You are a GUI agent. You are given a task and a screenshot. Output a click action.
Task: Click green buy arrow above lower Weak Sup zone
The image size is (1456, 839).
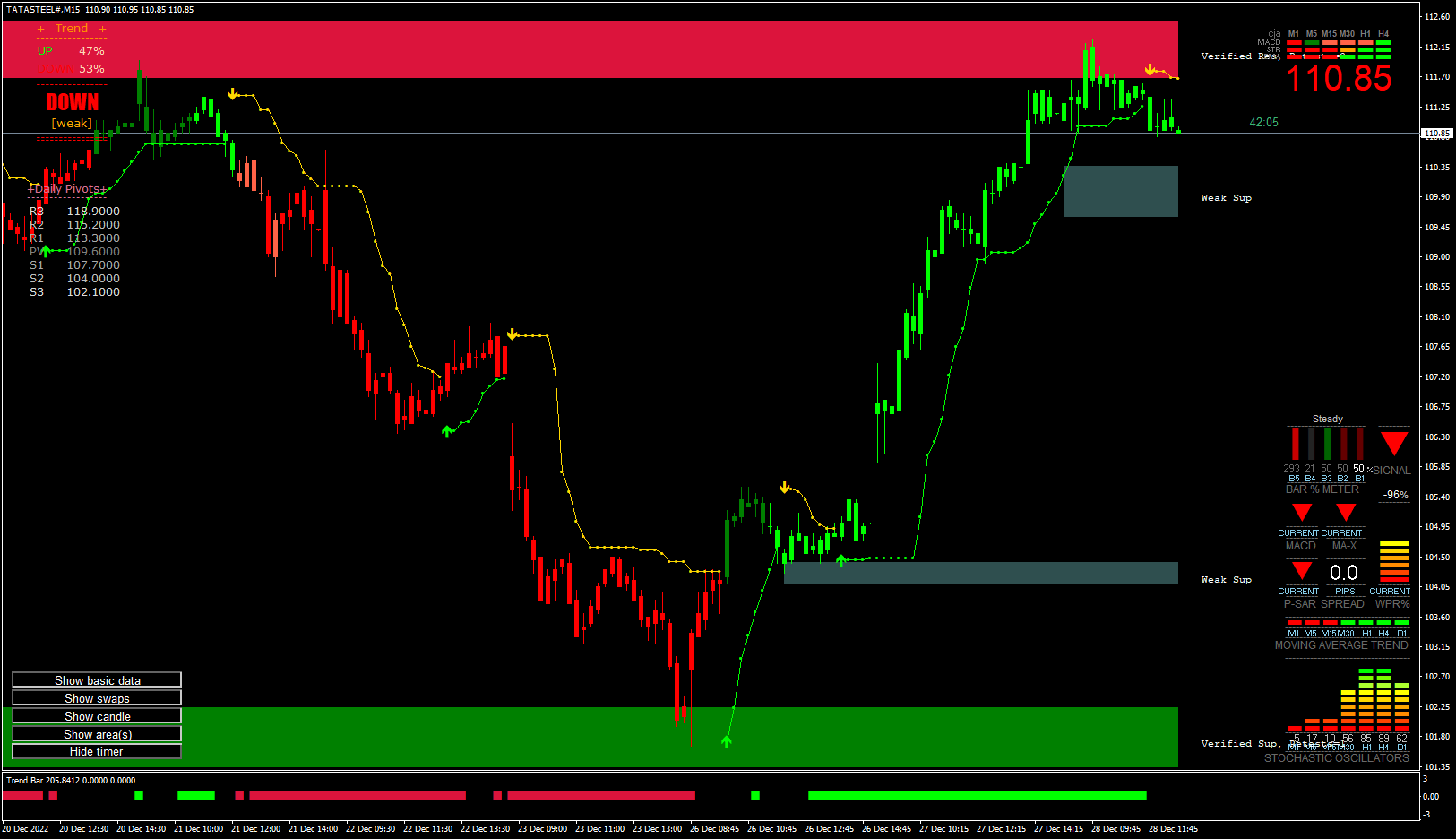click(x=840, y=560)
